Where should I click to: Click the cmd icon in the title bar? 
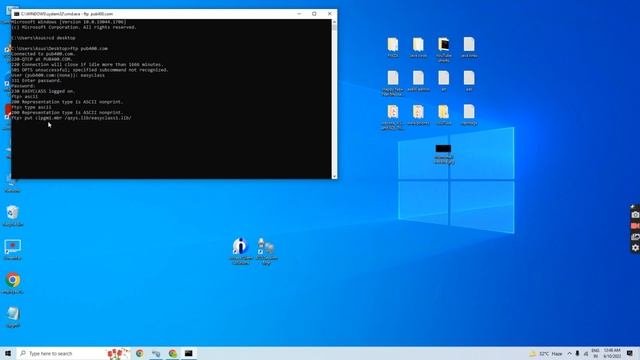(16, 14)
